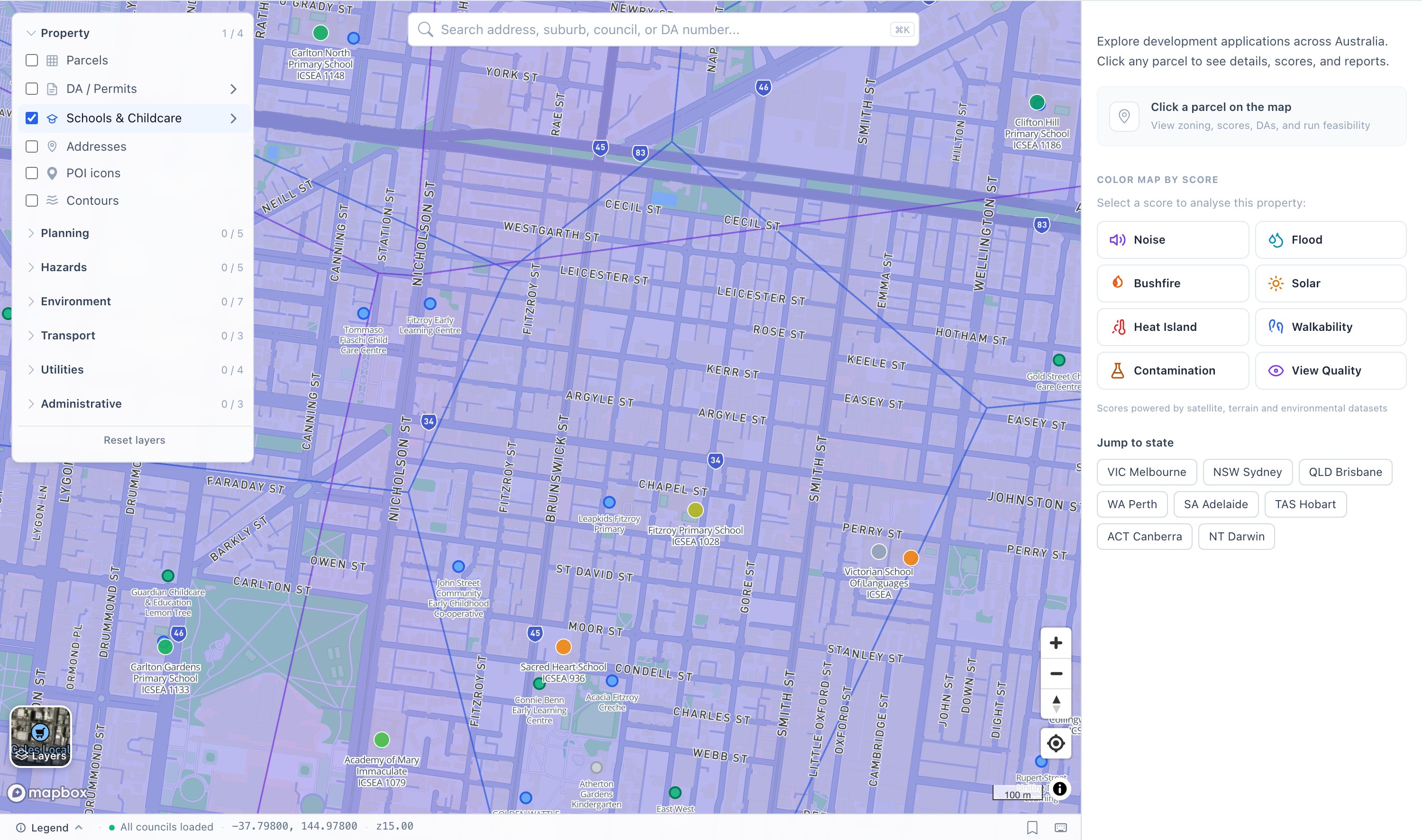Click Reset layers
This screenshot has width=1422, height=840.
point(134,440)
